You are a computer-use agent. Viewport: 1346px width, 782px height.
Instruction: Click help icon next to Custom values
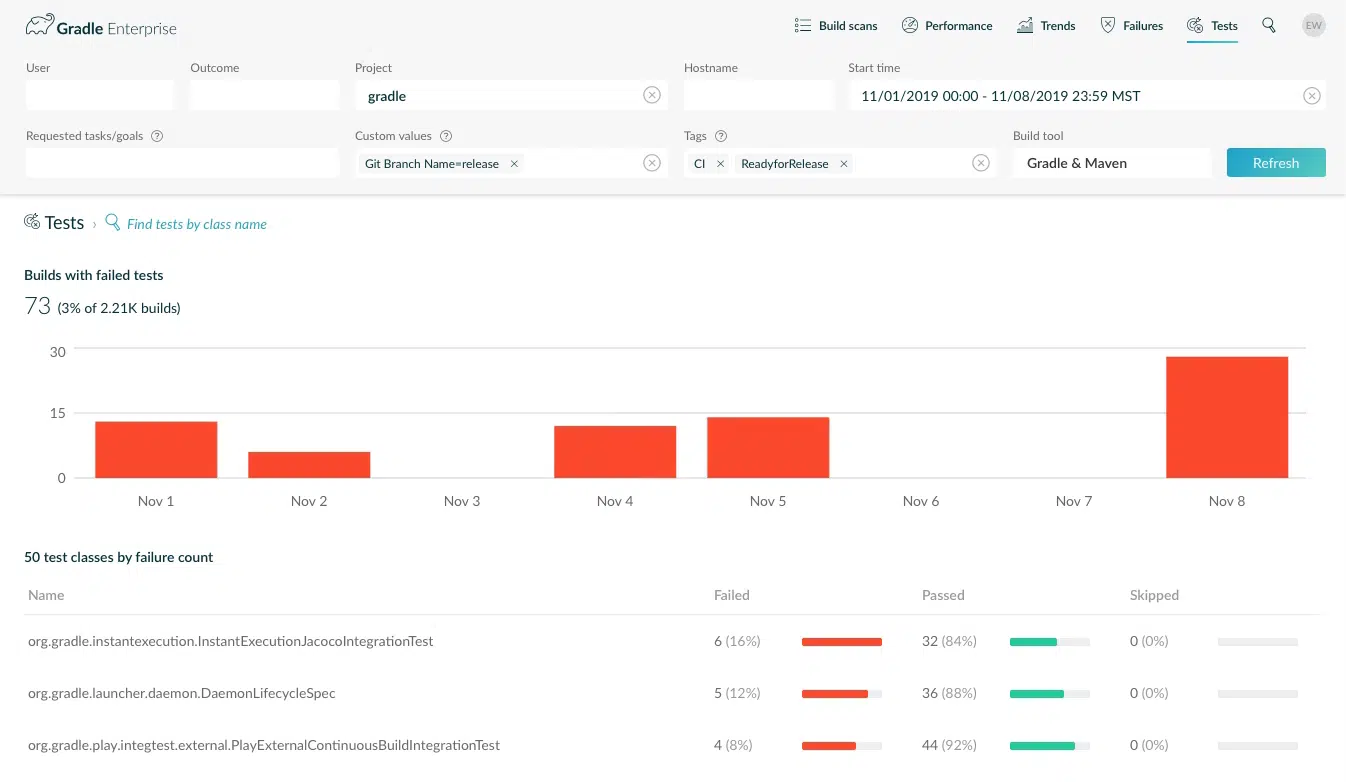pos(446,136)
